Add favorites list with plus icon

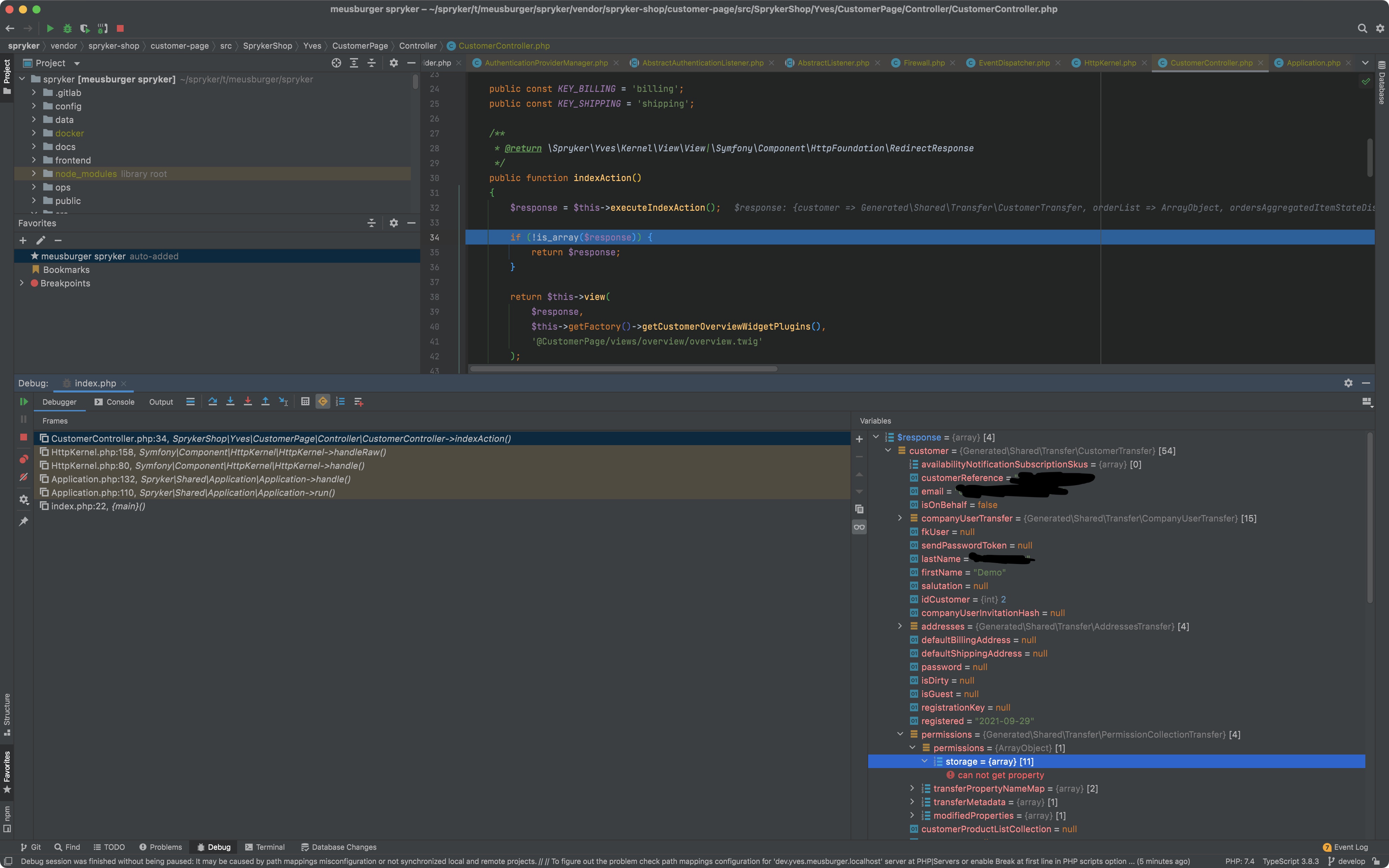23,240
